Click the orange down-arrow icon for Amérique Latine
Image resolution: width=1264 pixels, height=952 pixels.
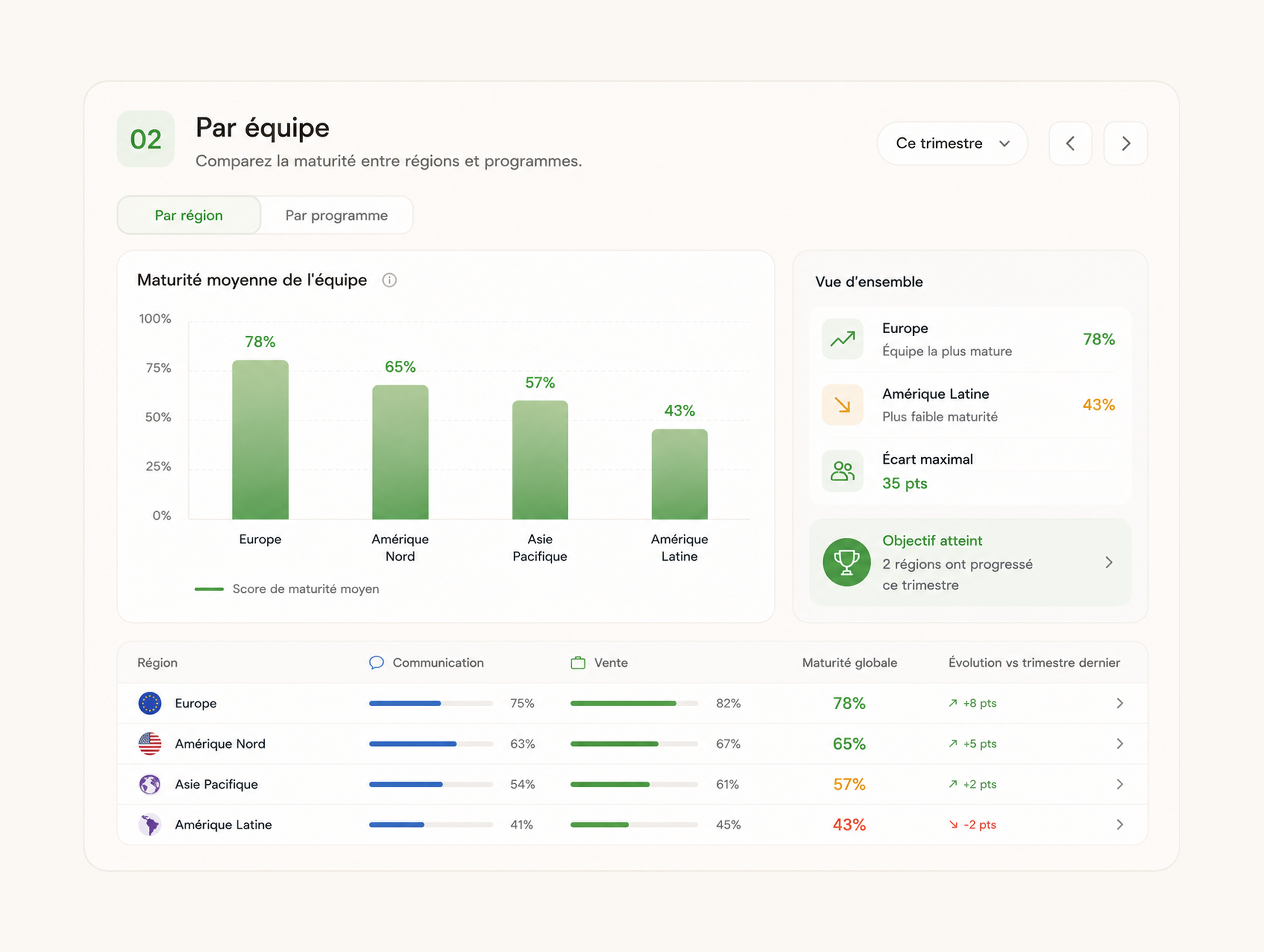[842, 405]
